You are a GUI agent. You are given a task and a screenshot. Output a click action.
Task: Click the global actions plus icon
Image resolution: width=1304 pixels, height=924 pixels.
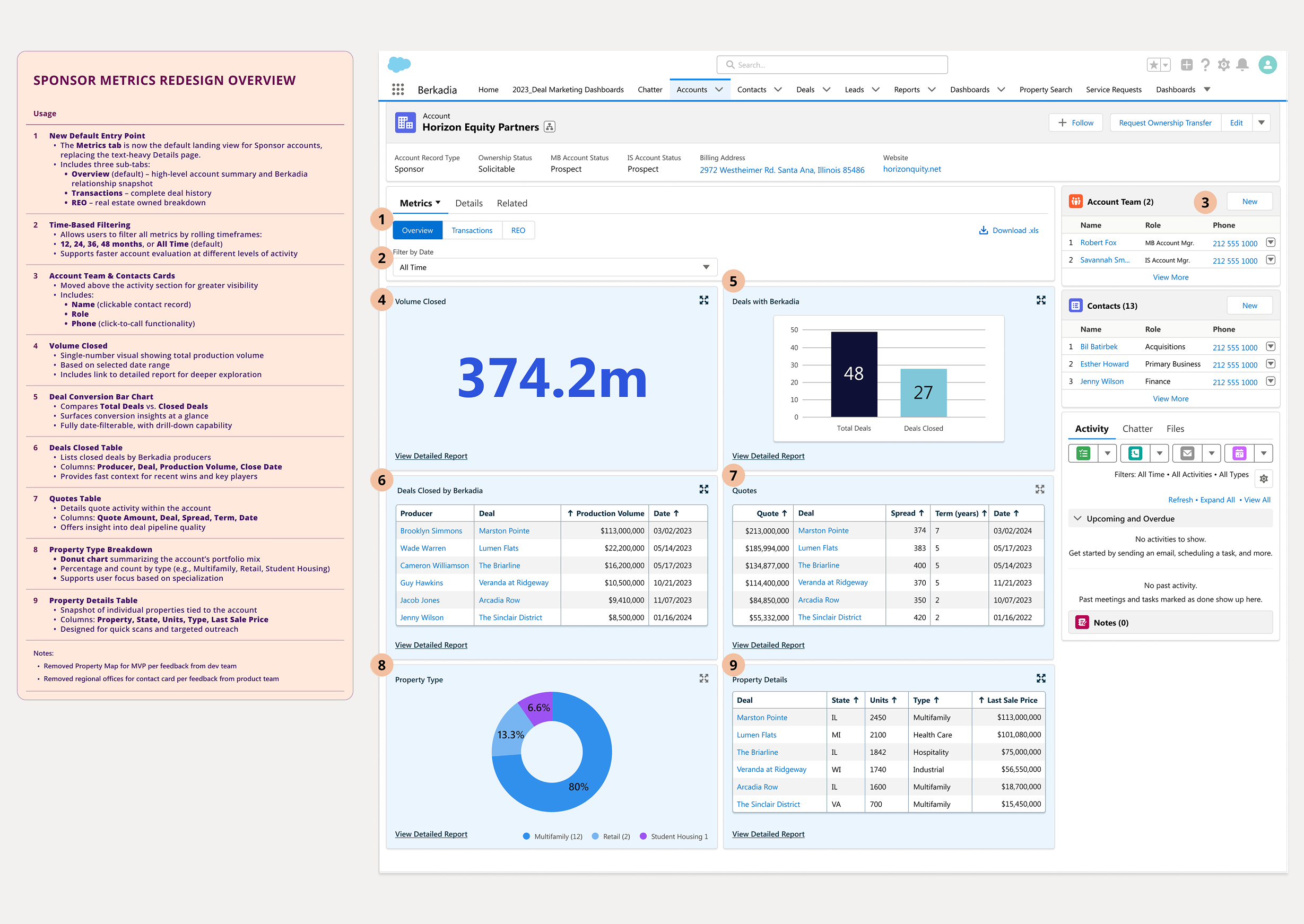click(1186, 65)
